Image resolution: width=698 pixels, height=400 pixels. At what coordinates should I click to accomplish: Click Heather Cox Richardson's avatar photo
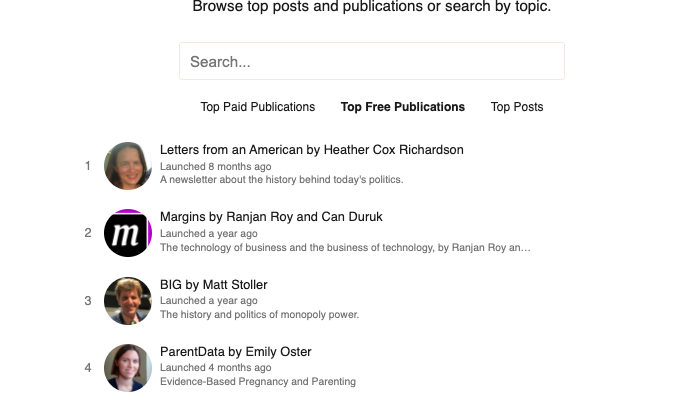pyautogui.click(x=128, y=166)
